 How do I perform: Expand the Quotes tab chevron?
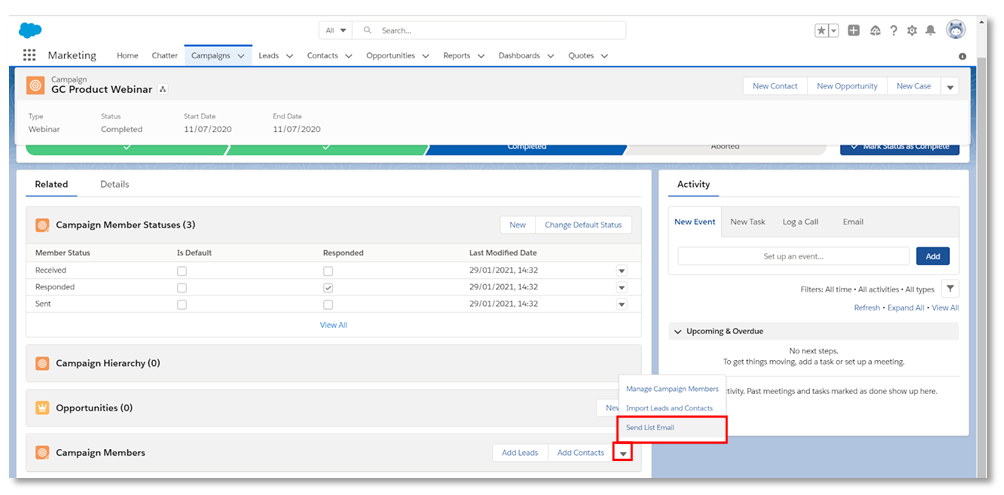604,56
